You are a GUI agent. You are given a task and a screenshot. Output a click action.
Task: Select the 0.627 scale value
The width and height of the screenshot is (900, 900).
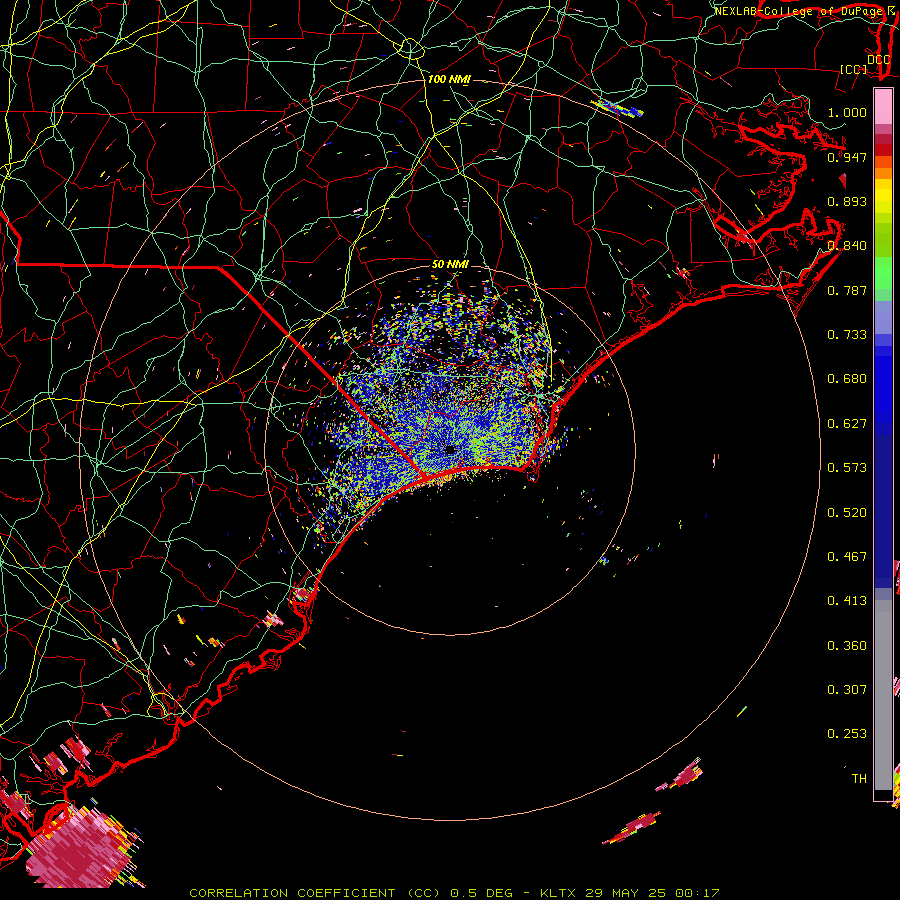click(847, 424)
